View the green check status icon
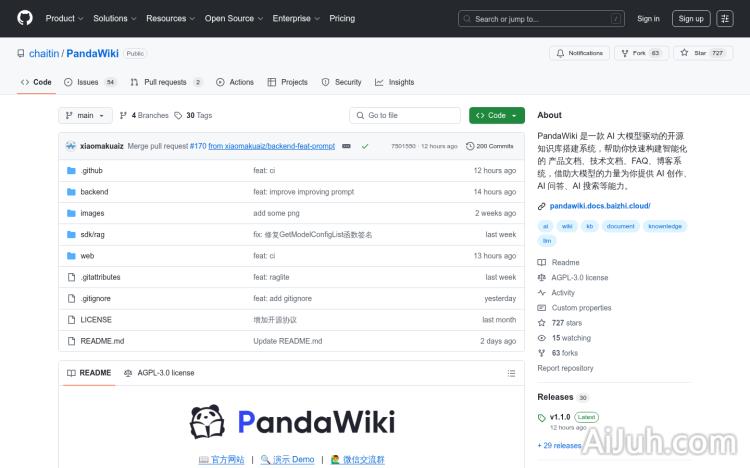750x468 pixels. 365,146
